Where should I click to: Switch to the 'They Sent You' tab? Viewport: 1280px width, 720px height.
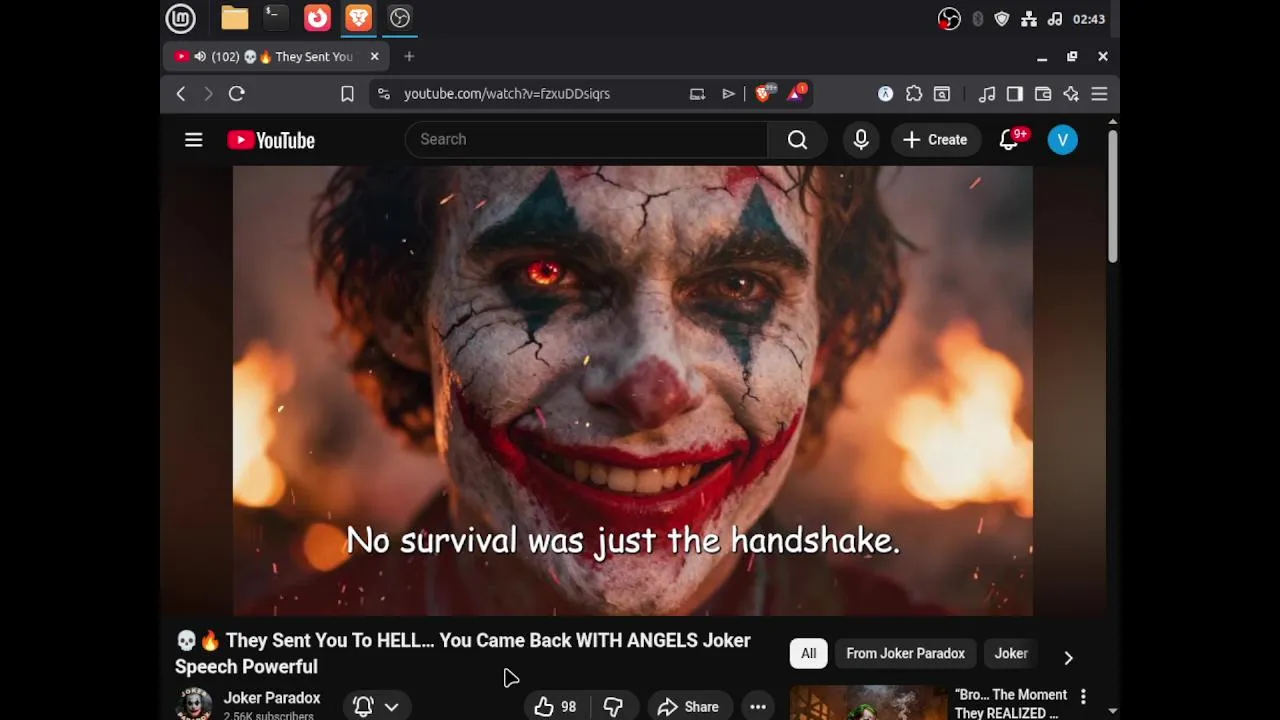[x=276, y=57]
